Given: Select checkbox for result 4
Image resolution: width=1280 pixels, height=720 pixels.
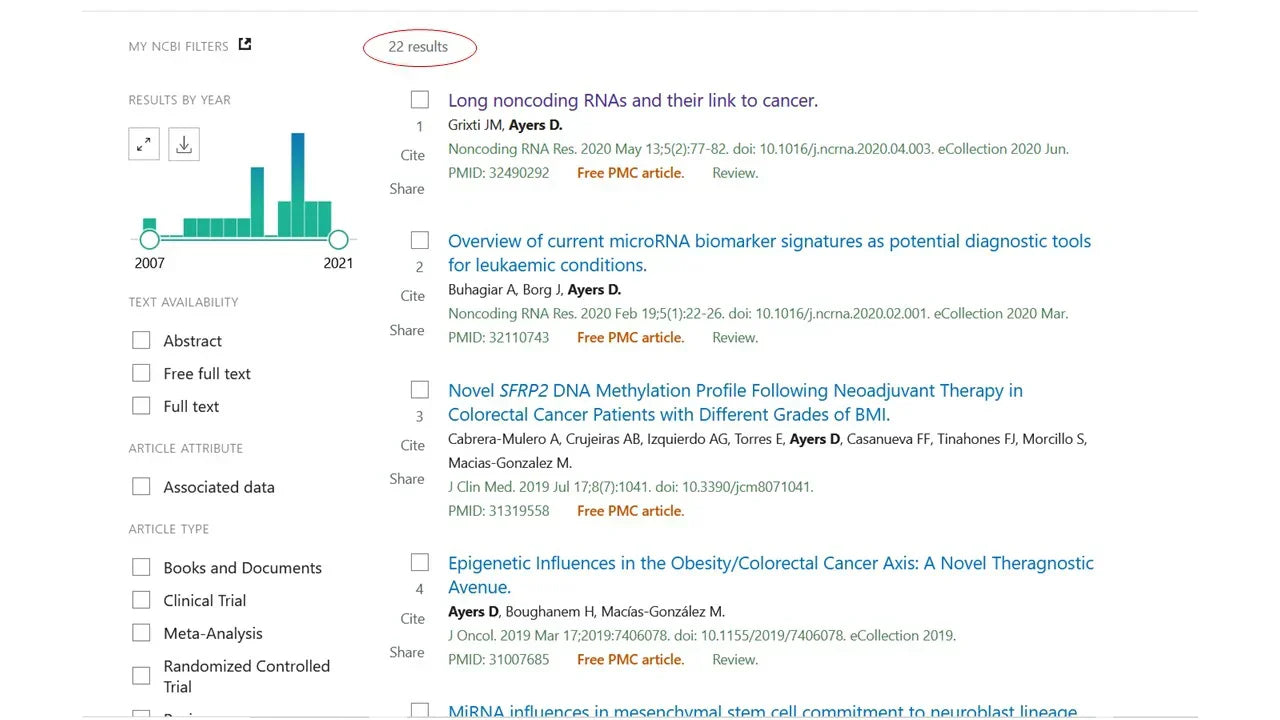Looking at the screenshot, I should pos(420,562).
